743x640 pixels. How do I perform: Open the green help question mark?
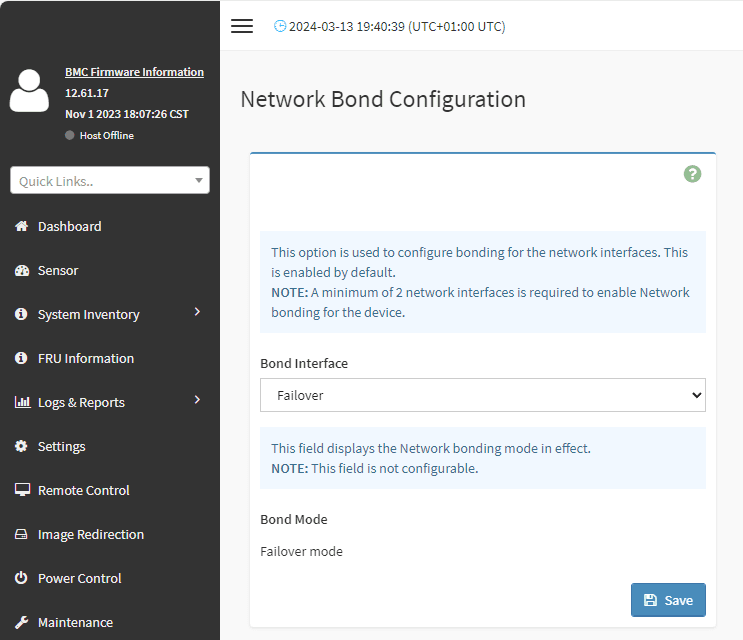click(692, 174)
